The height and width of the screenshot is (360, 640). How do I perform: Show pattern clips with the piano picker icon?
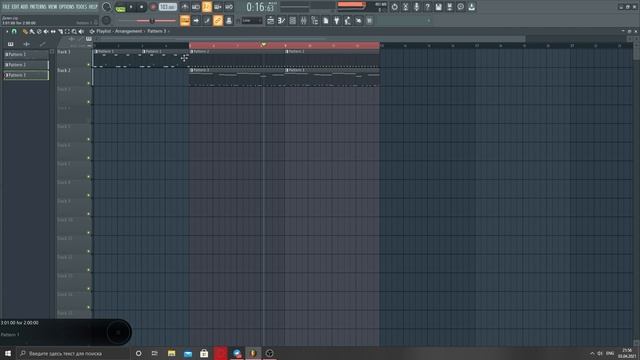pos(11,44)
